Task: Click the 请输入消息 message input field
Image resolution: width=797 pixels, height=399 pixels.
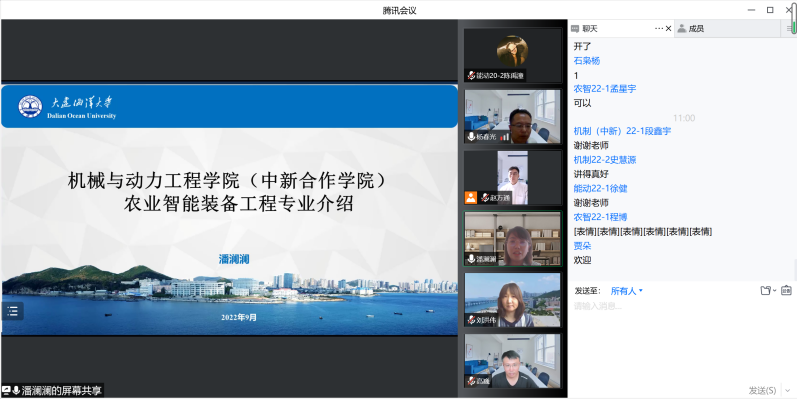Action: (x=681, y=341)
